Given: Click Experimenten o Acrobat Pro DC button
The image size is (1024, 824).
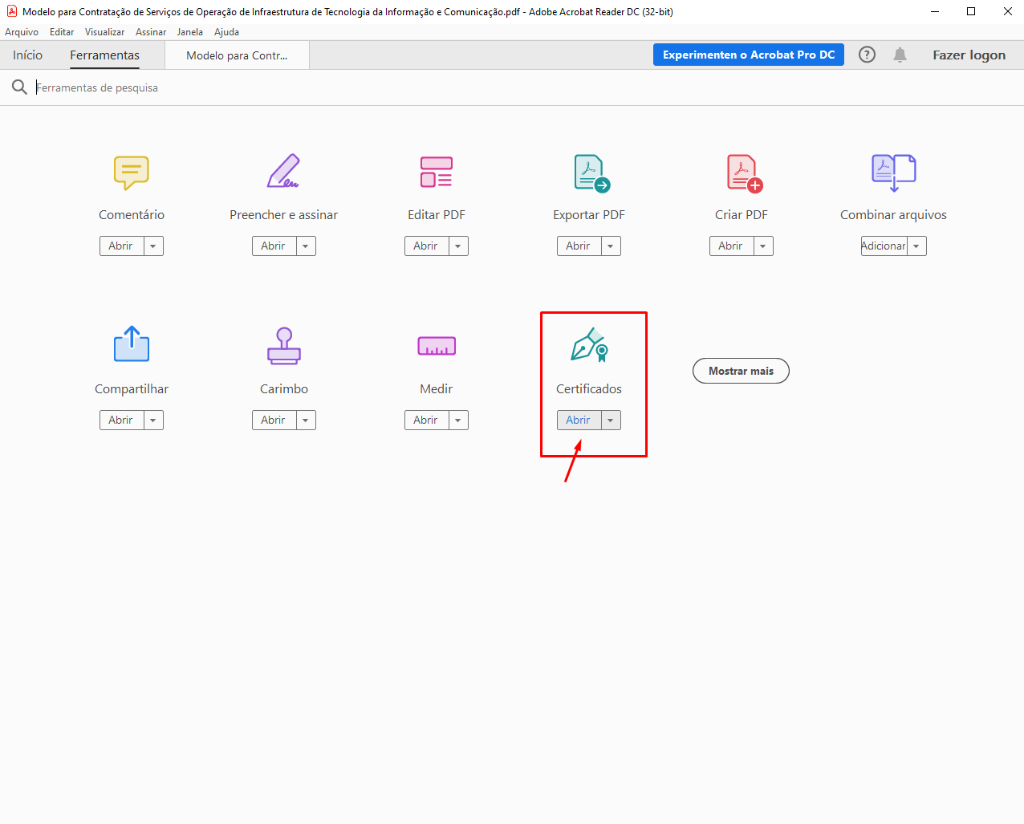Looking at the screenshot, I should [x=748, y=55].
